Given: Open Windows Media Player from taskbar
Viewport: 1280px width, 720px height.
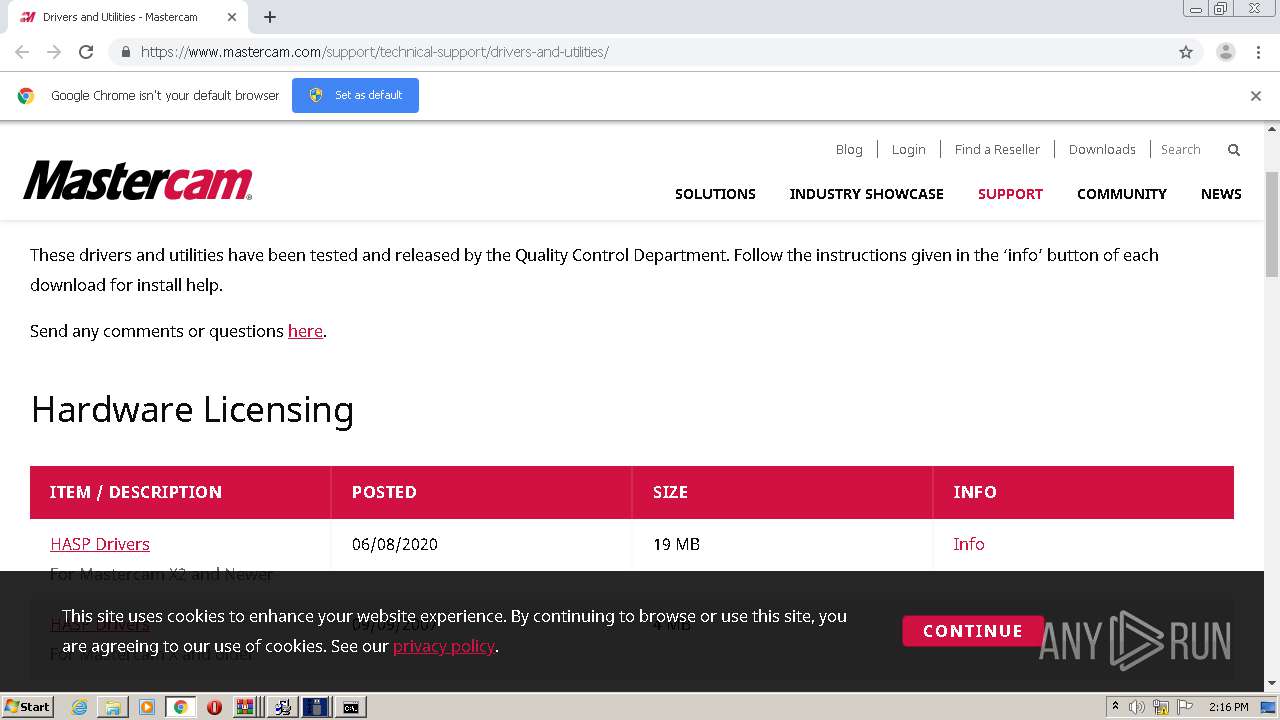Looking at the screenshot, I should click(147, 707).
